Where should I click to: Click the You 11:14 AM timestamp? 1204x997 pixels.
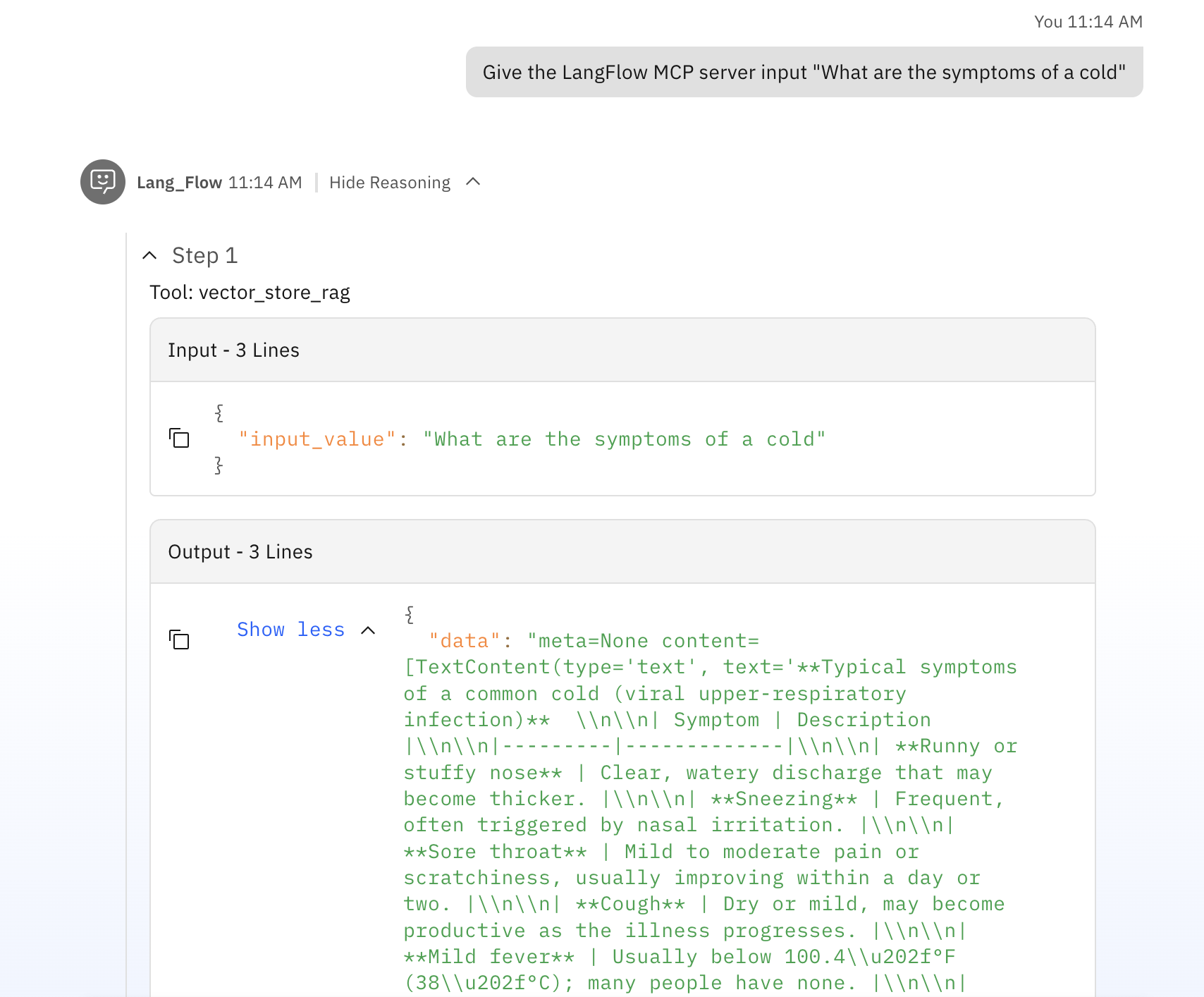(x=1088, y=22)
